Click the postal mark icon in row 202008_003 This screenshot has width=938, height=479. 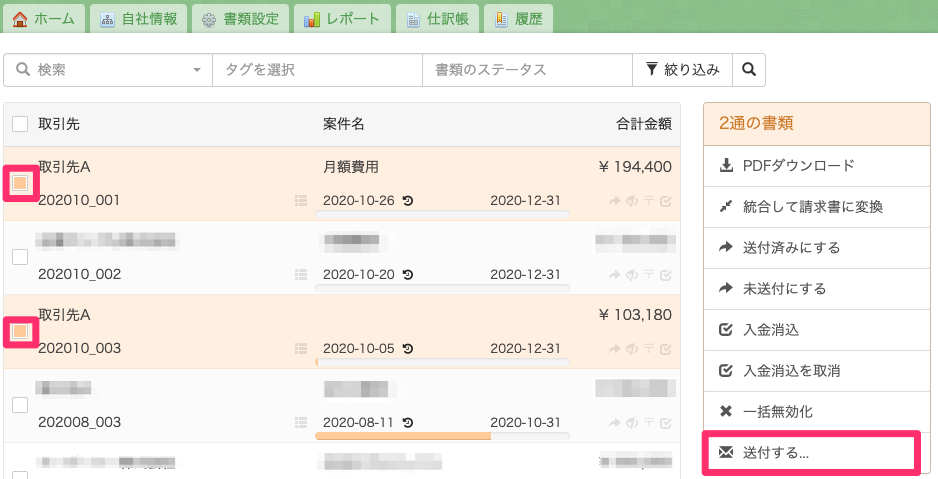coord(649,423)
